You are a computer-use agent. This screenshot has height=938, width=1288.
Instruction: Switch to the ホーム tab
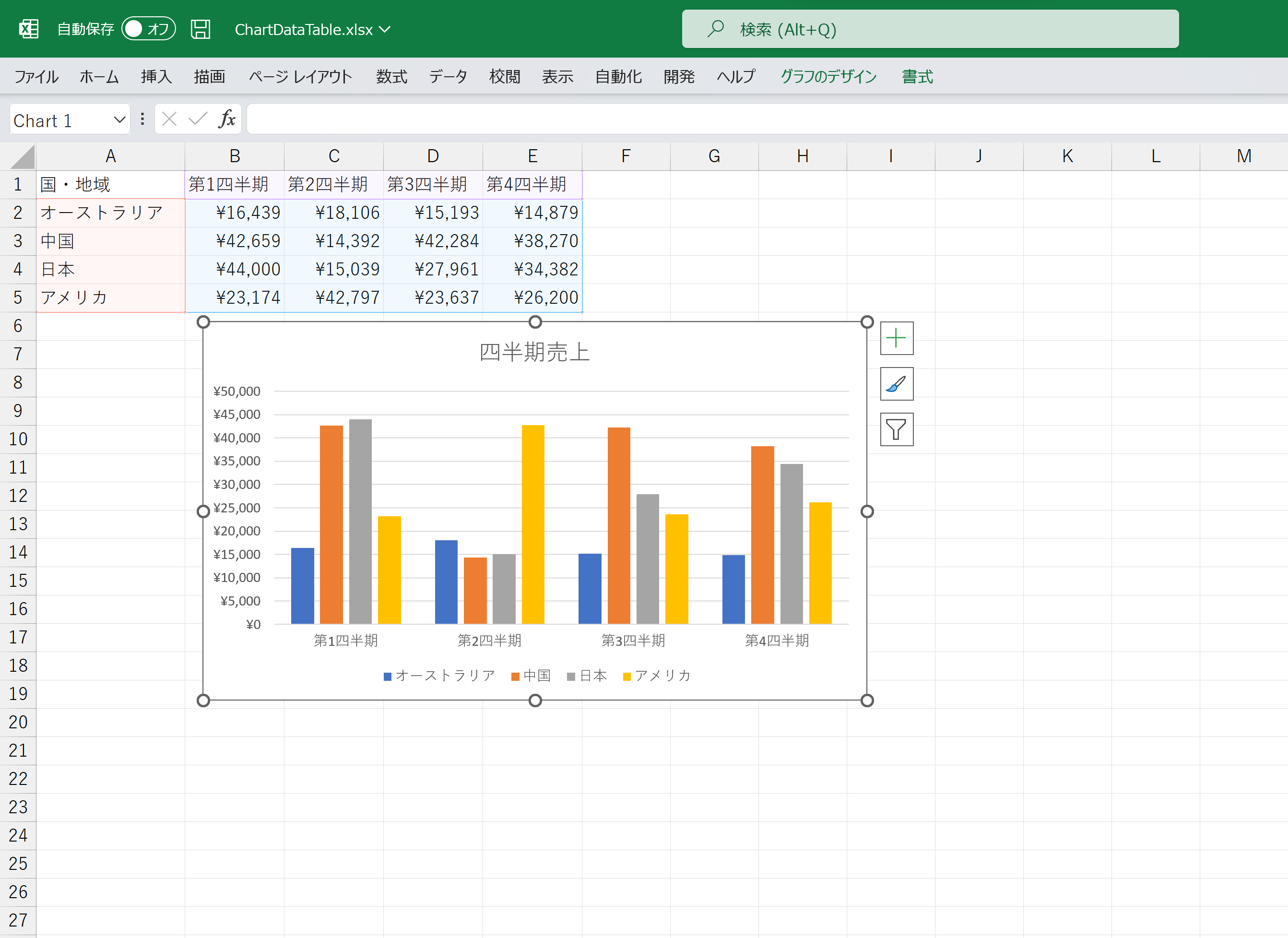[x=99, y=77]
